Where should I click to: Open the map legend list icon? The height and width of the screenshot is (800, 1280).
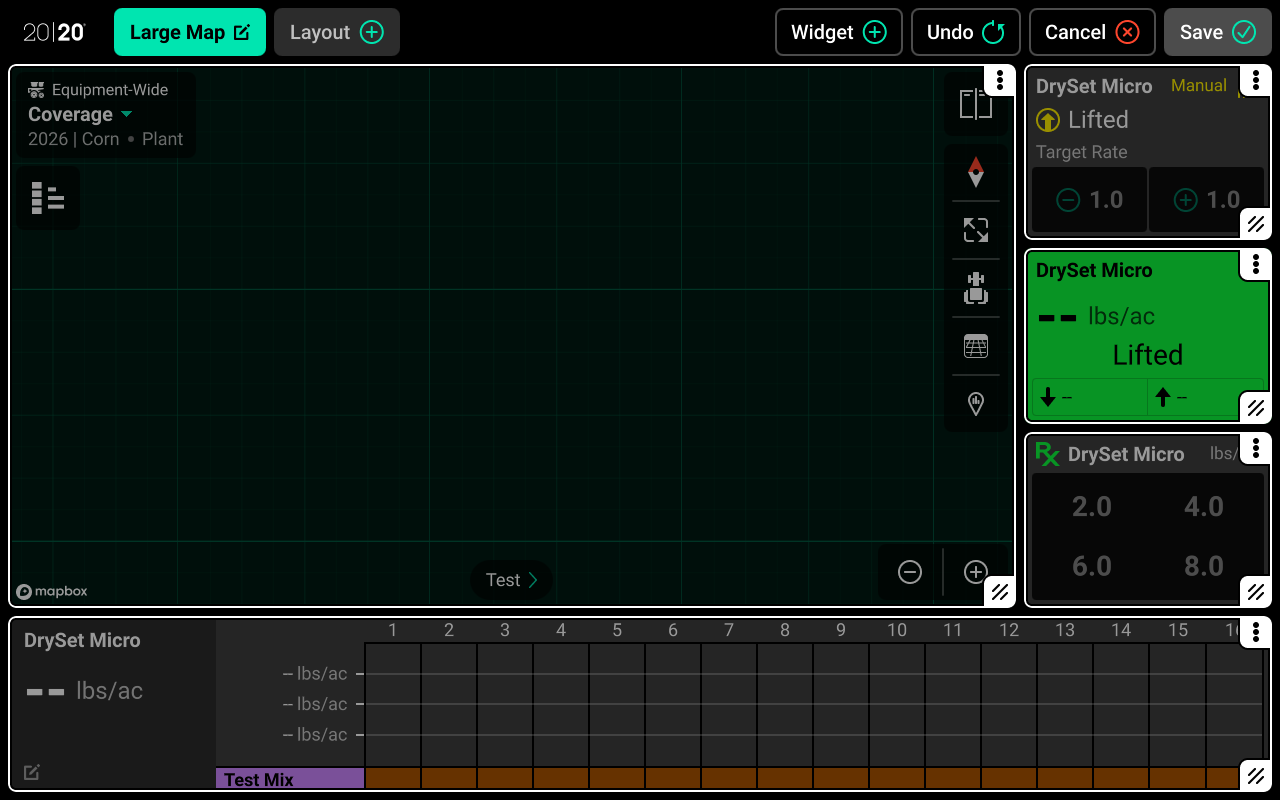[x=47, y=198]
